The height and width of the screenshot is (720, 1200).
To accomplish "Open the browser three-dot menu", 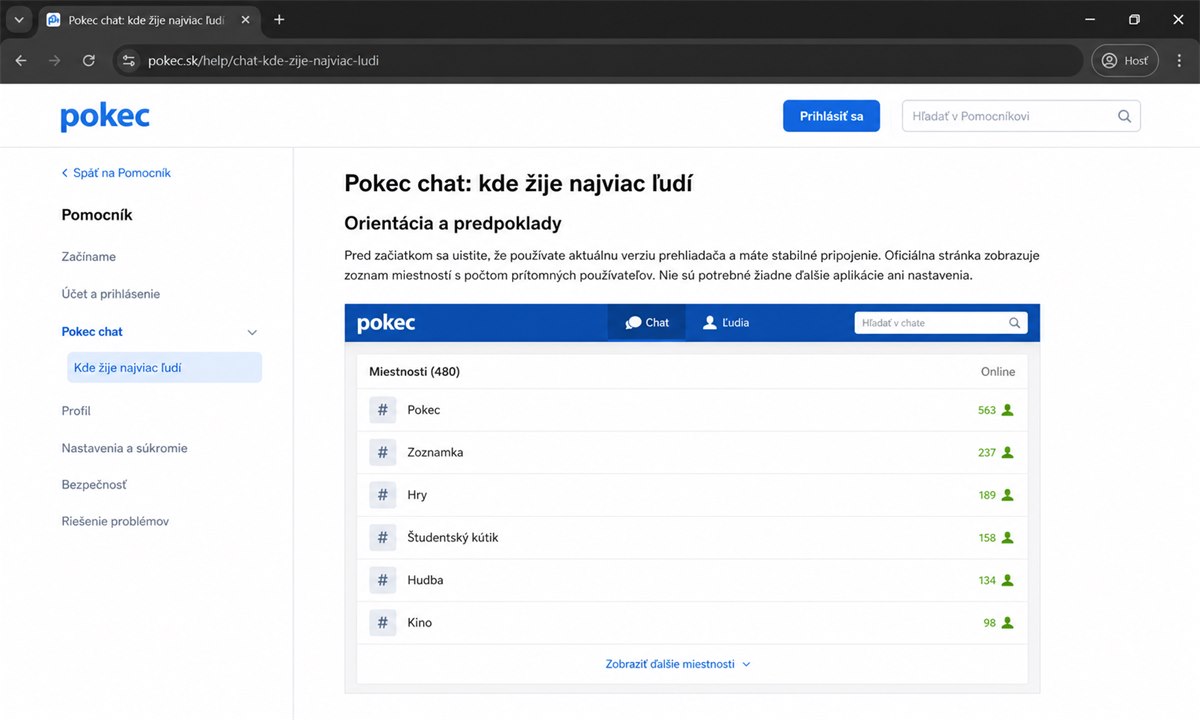I will click(1180, 60).
